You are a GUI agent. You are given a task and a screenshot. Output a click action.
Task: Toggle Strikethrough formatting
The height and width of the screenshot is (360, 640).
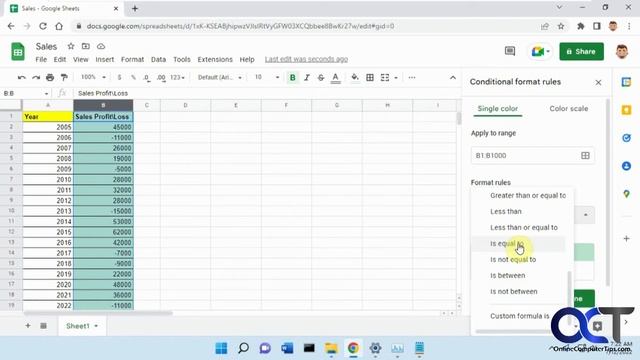point(321,78)
